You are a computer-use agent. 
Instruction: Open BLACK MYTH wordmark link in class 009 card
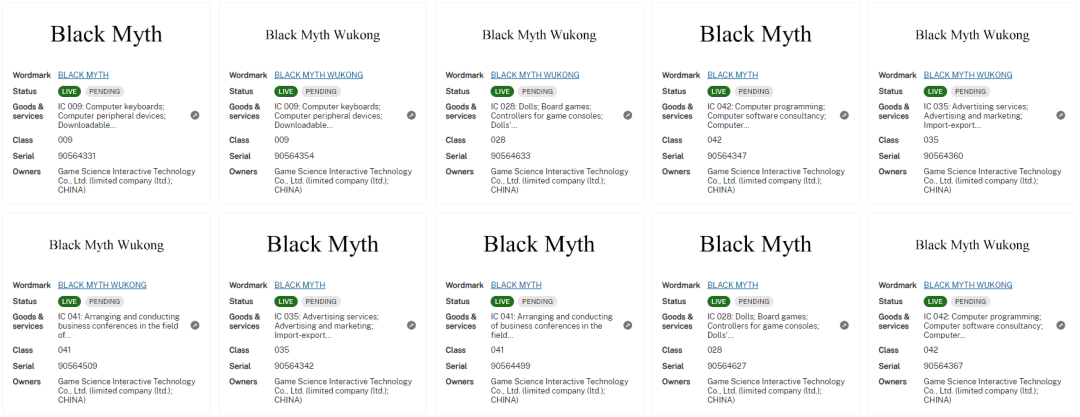83,75
